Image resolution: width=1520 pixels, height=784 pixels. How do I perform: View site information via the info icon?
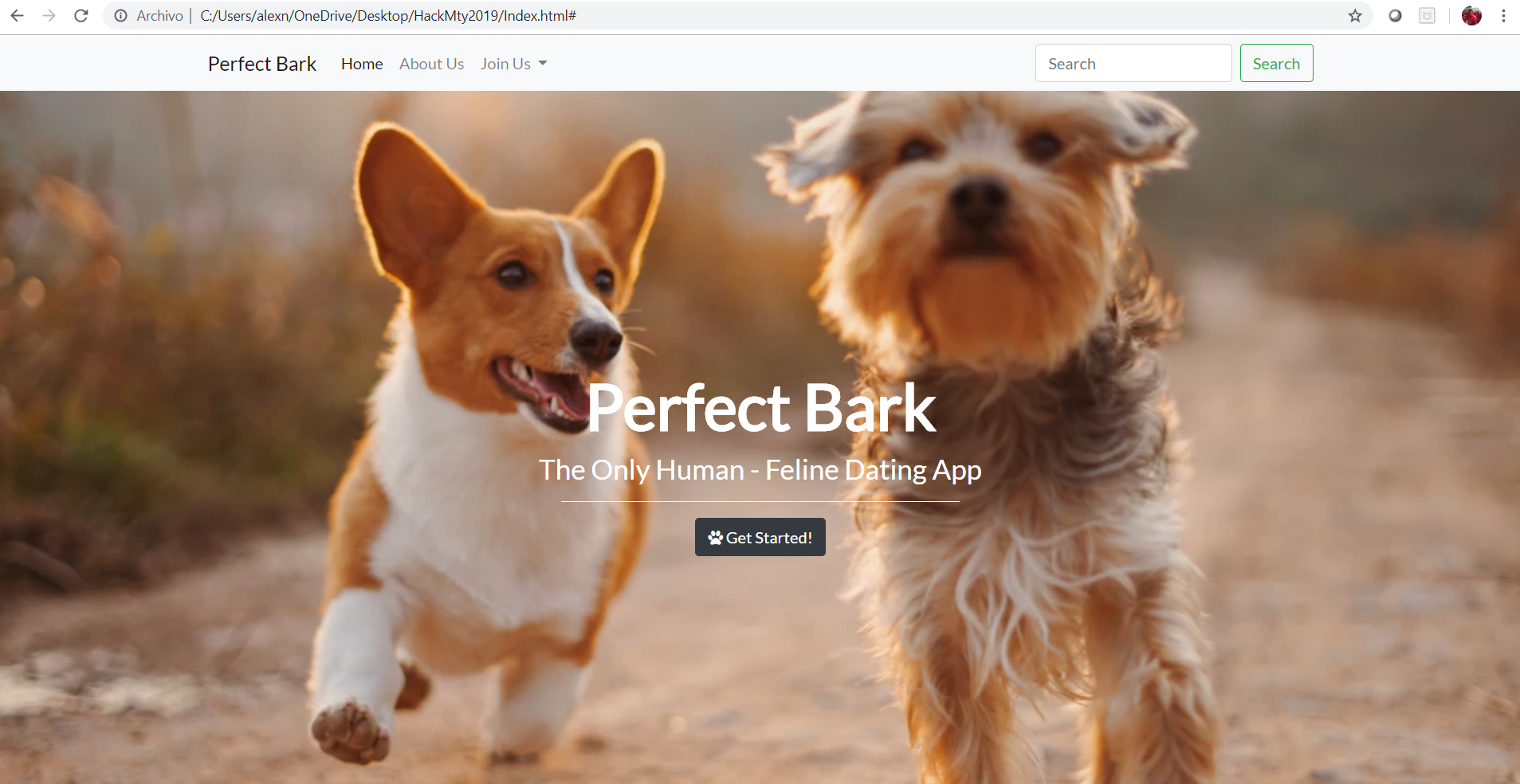(x=120, y=15)
